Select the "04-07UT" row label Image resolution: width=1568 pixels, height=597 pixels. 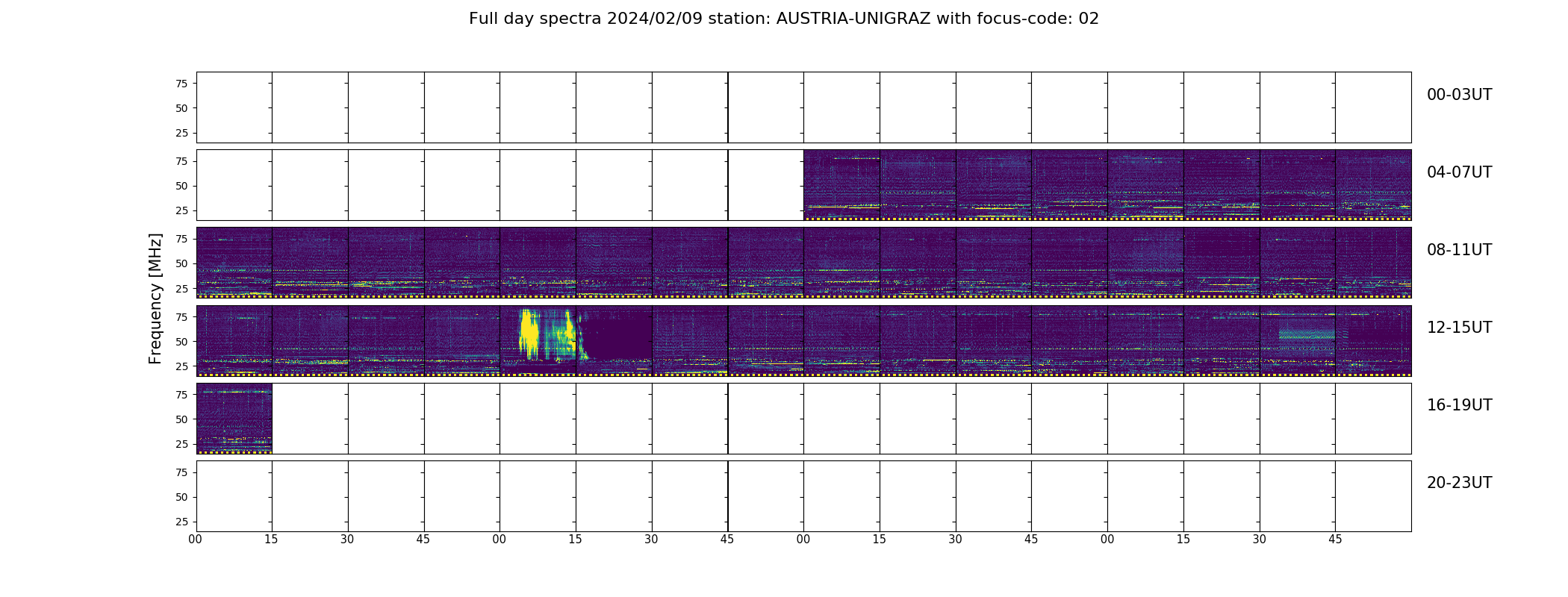1459,172
